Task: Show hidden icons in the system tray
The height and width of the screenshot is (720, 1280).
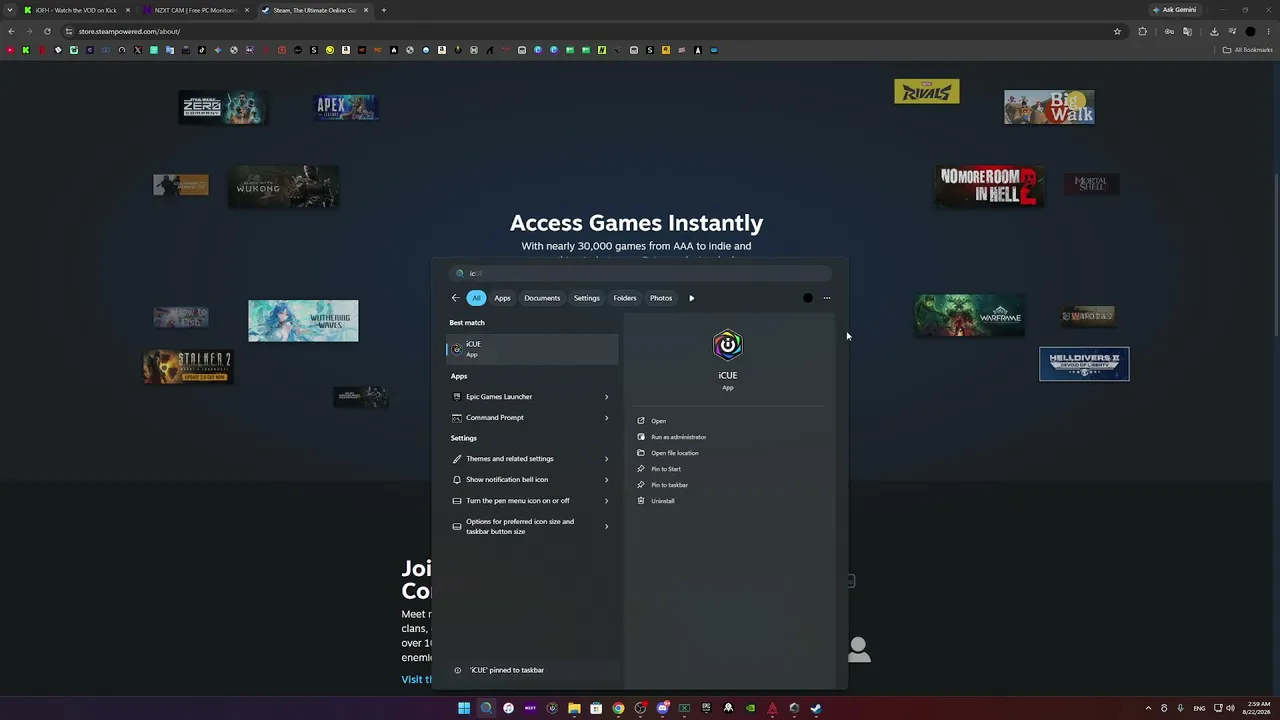Action: (x=1148, y=708)
